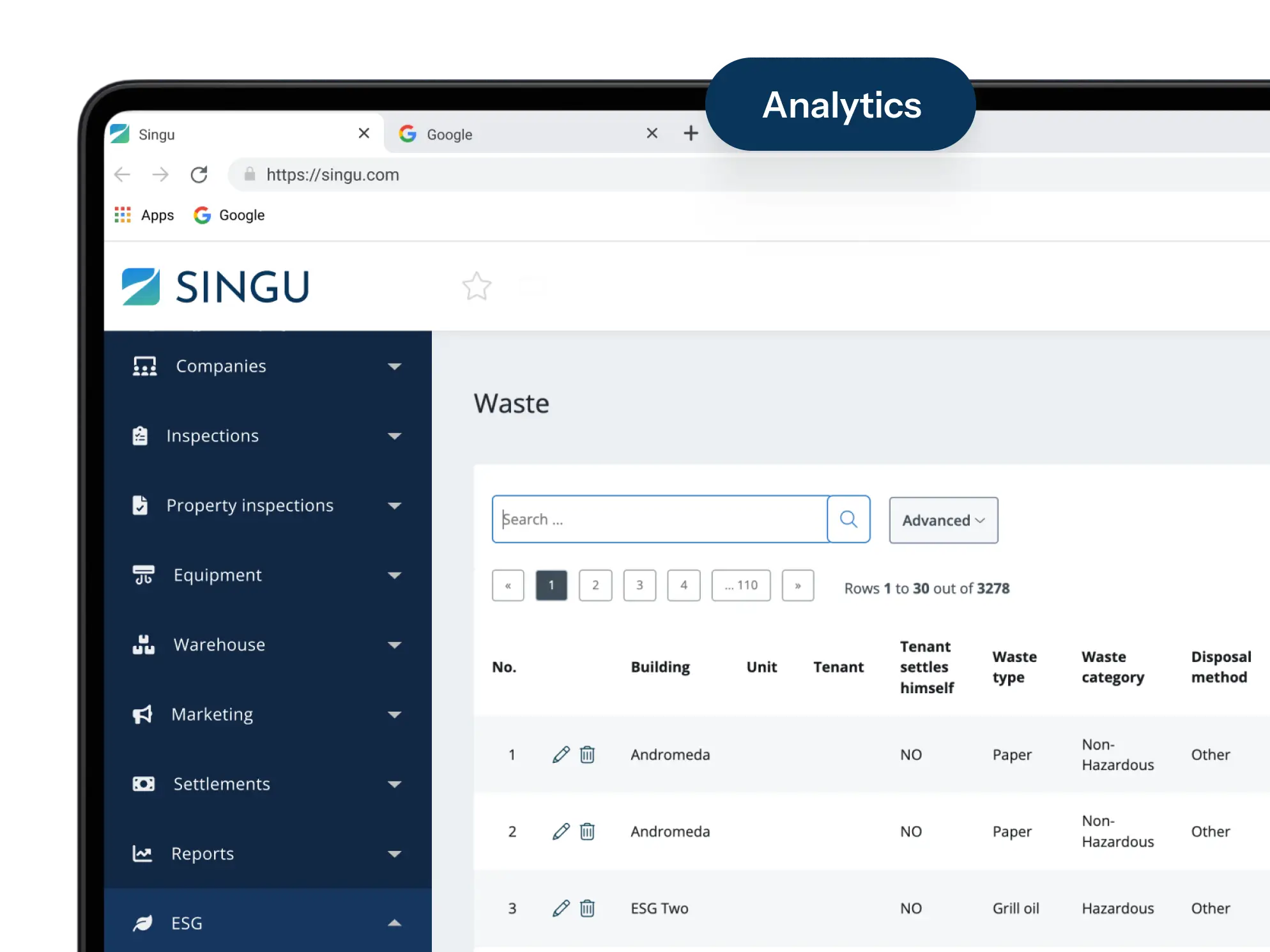The height and width of the screenshot is (952, 1270).
Task: Close the Google browser tab
Action: 652,133
